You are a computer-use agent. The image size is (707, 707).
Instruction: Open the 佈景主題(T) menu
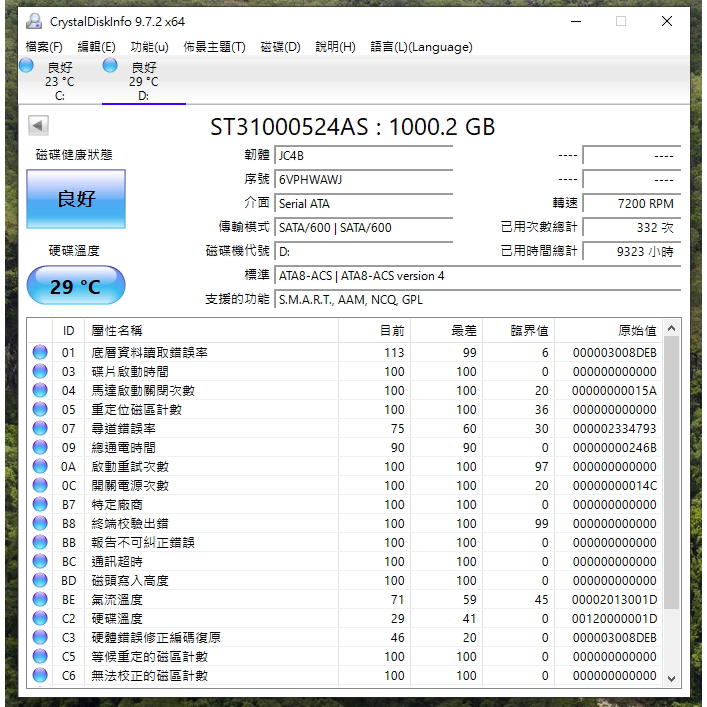click(214, 47)
